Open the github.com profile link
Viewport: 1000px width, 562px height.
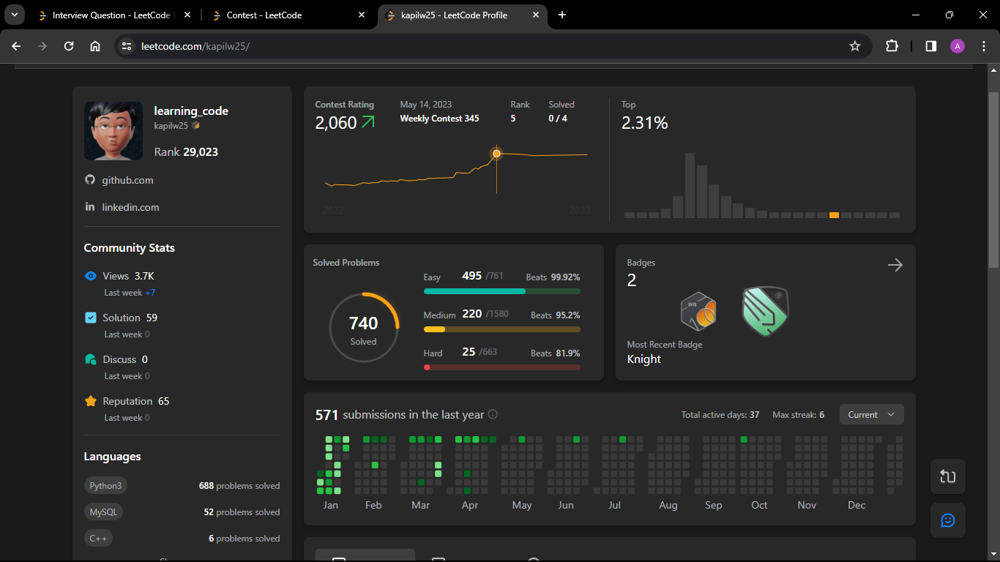[x=127, y=180]
